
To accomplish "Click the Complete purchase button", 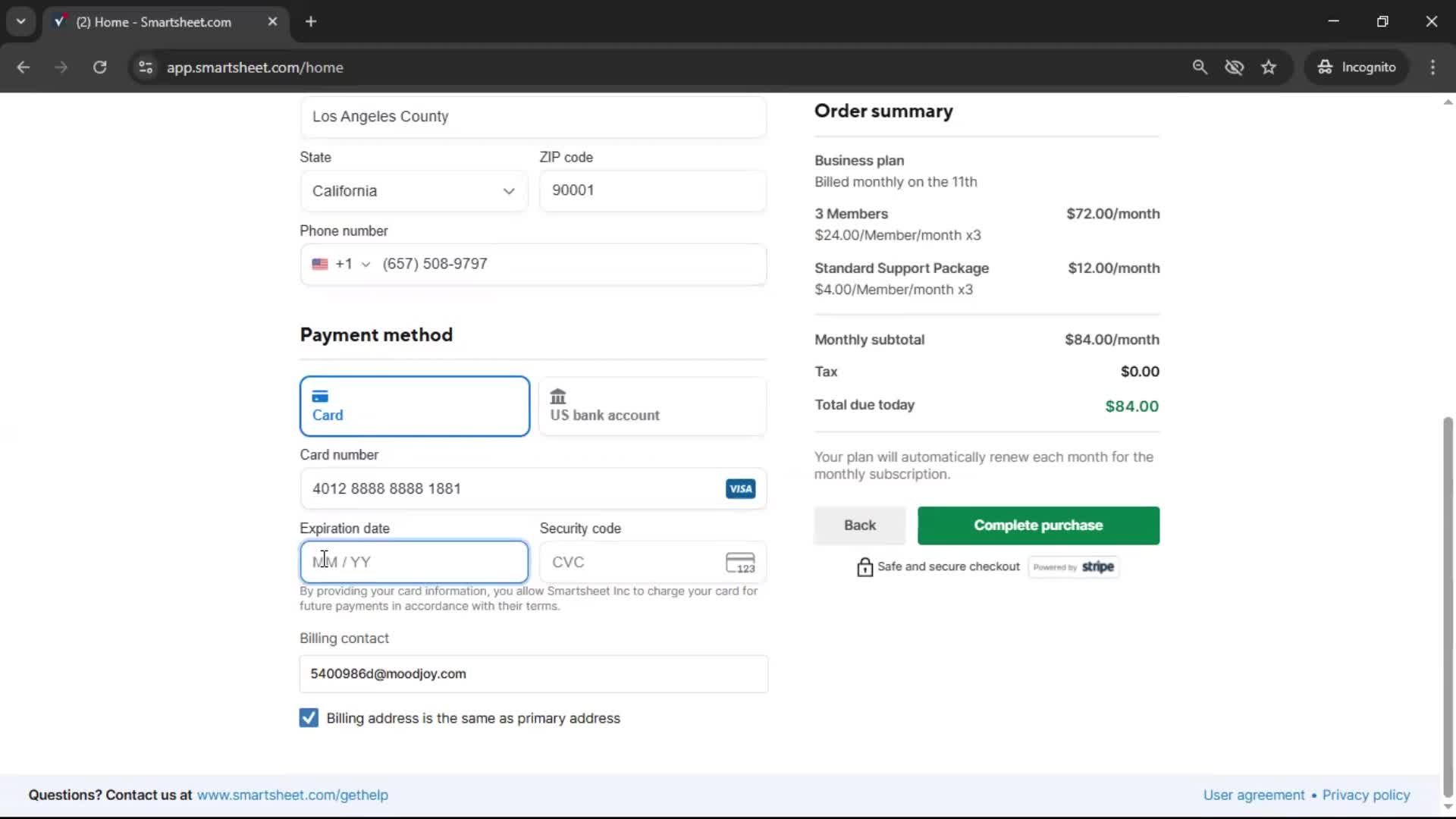I will [x=1037, y=526].
